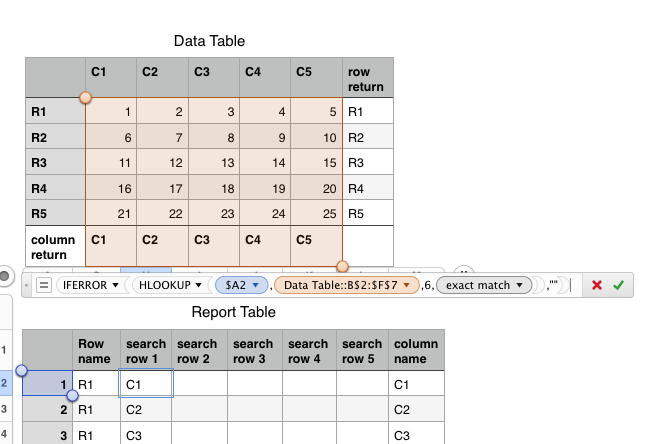This screenshot has height=444, width=664.
Task: Click C3 in the column return row
Action: pos(214,246)
